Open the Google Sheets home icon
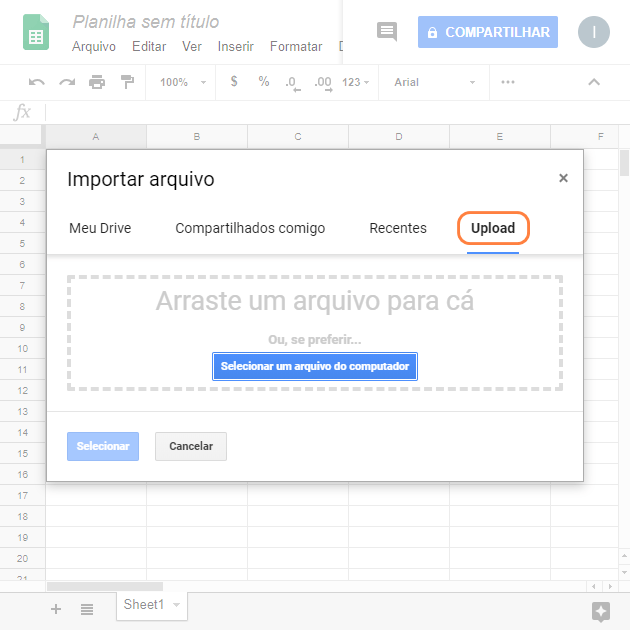 click(x=36, y=32)
